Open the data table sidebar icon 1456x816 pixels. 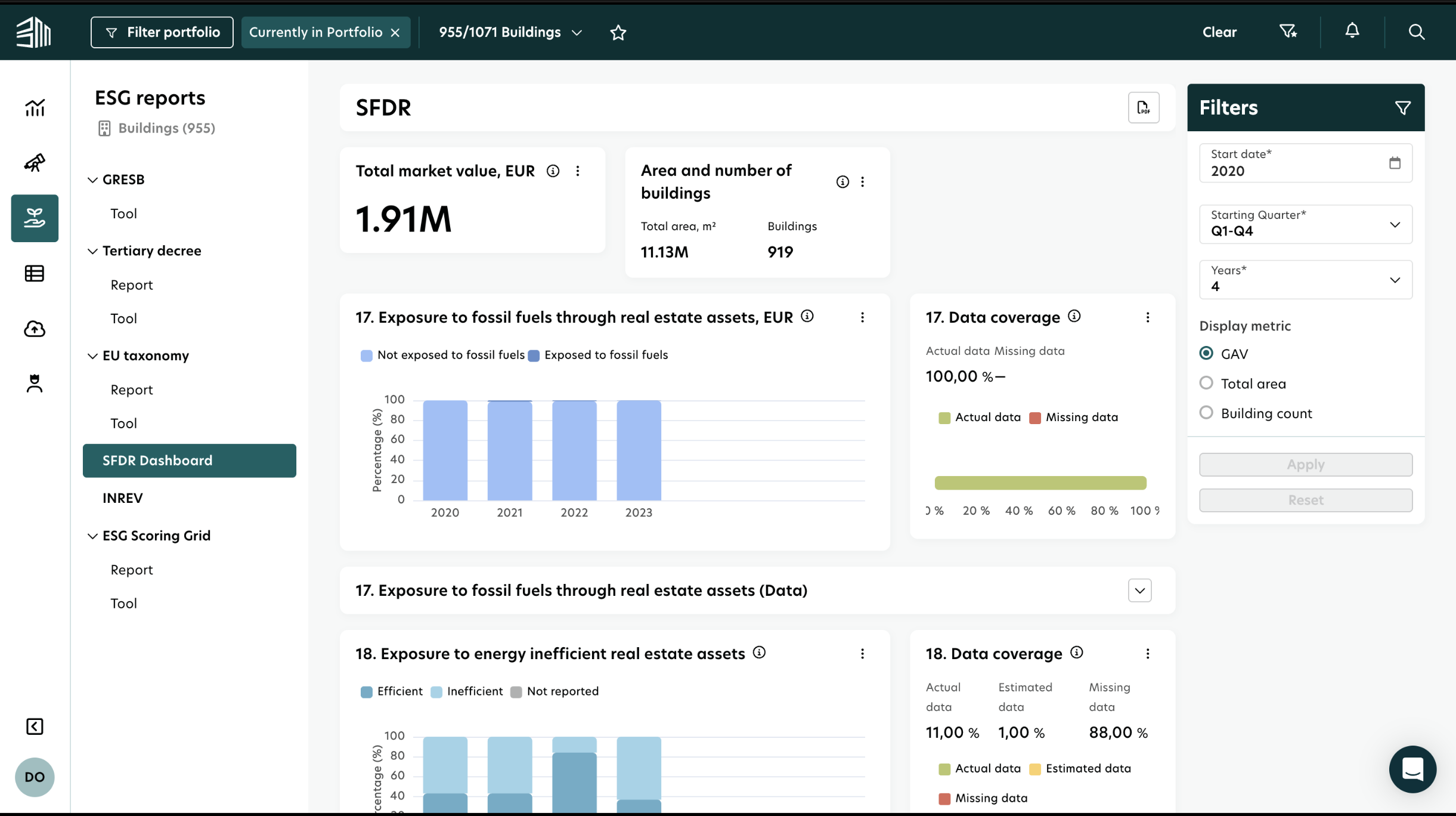35,273
